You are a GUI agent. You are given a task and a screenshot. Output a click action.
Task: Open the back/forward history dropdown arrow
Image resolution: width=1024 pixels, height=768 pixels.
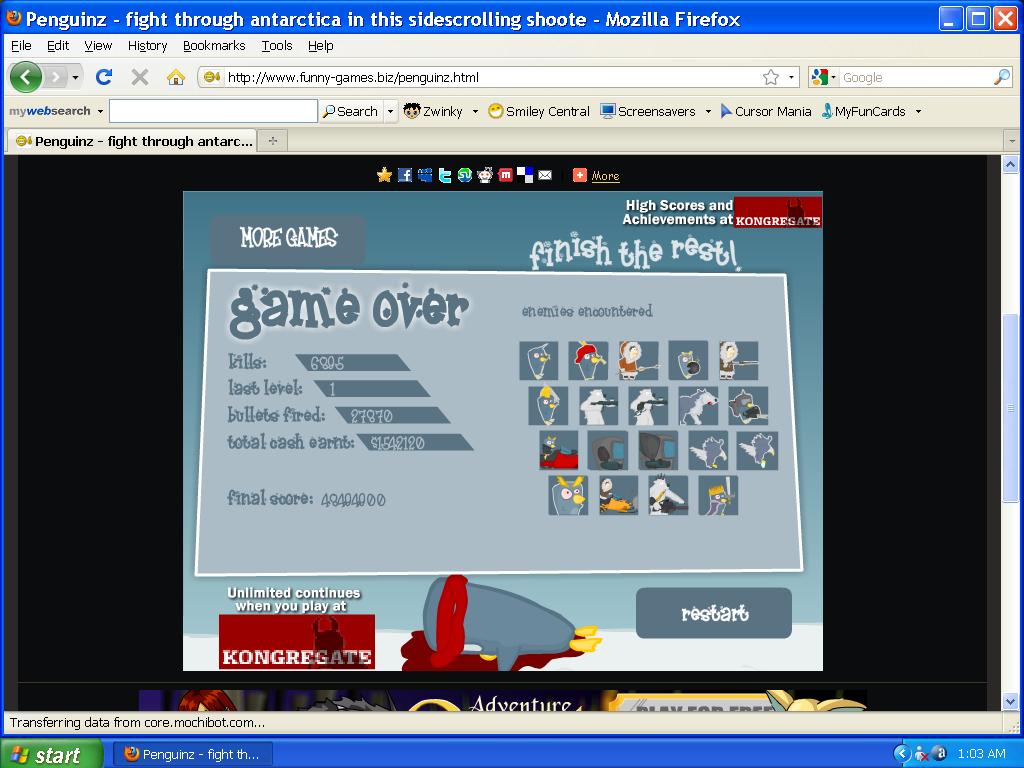[76, 78]
